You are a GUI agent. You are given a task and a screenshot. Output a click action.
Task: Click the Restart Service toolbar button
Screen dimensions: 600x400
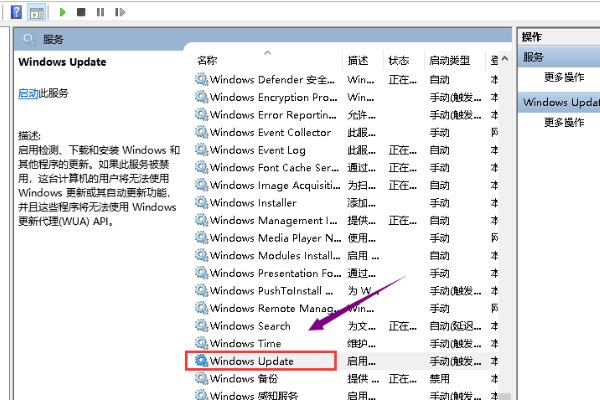[x=120, y=12]
